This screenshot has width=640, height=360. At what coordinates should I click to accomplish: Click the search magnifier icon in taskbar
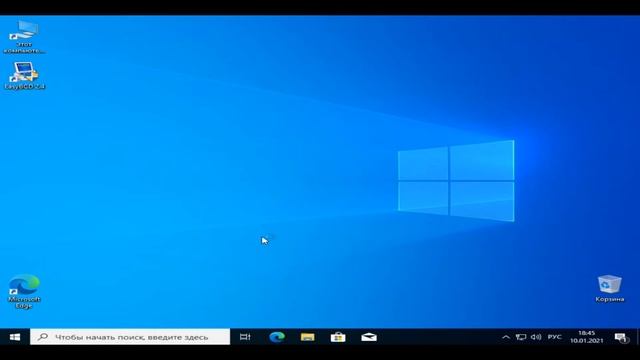pos(43,337)
